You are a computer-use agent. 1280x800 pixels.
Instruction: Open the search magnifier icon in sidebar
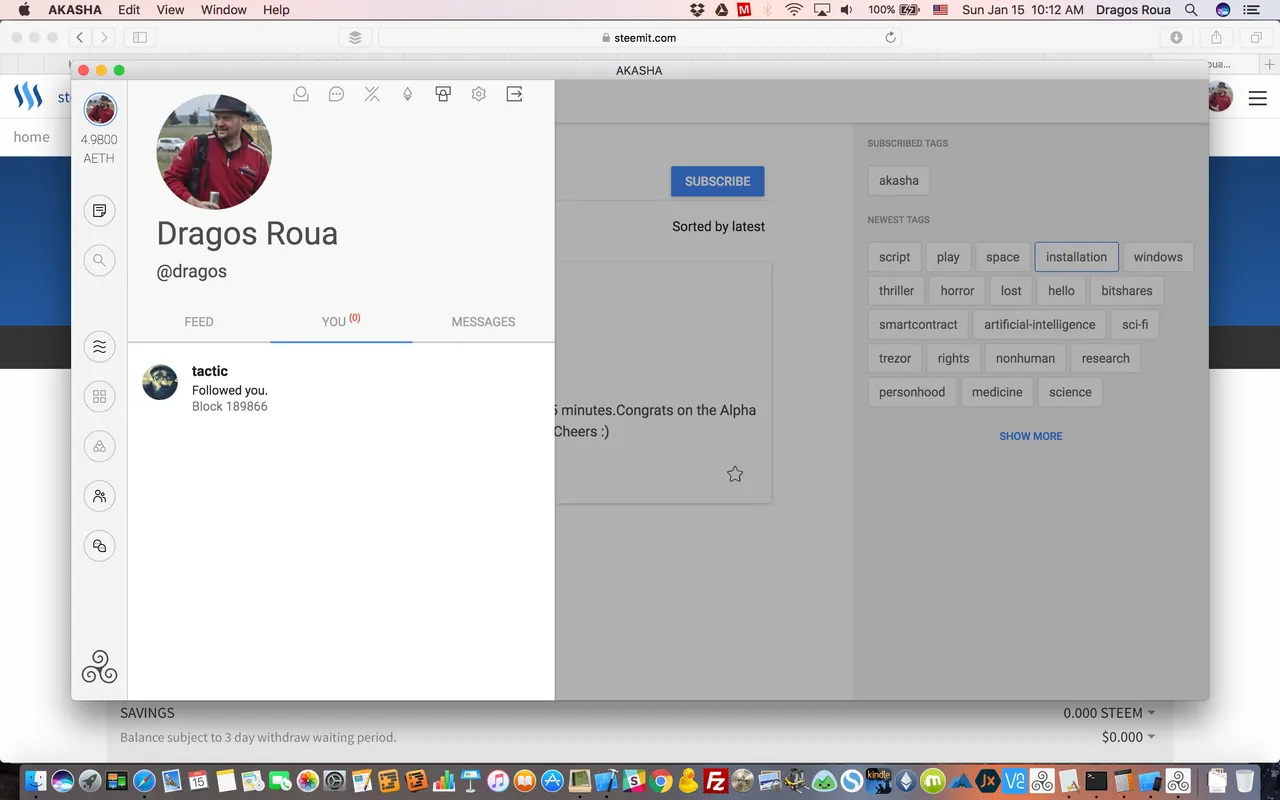tap(99, 261)
